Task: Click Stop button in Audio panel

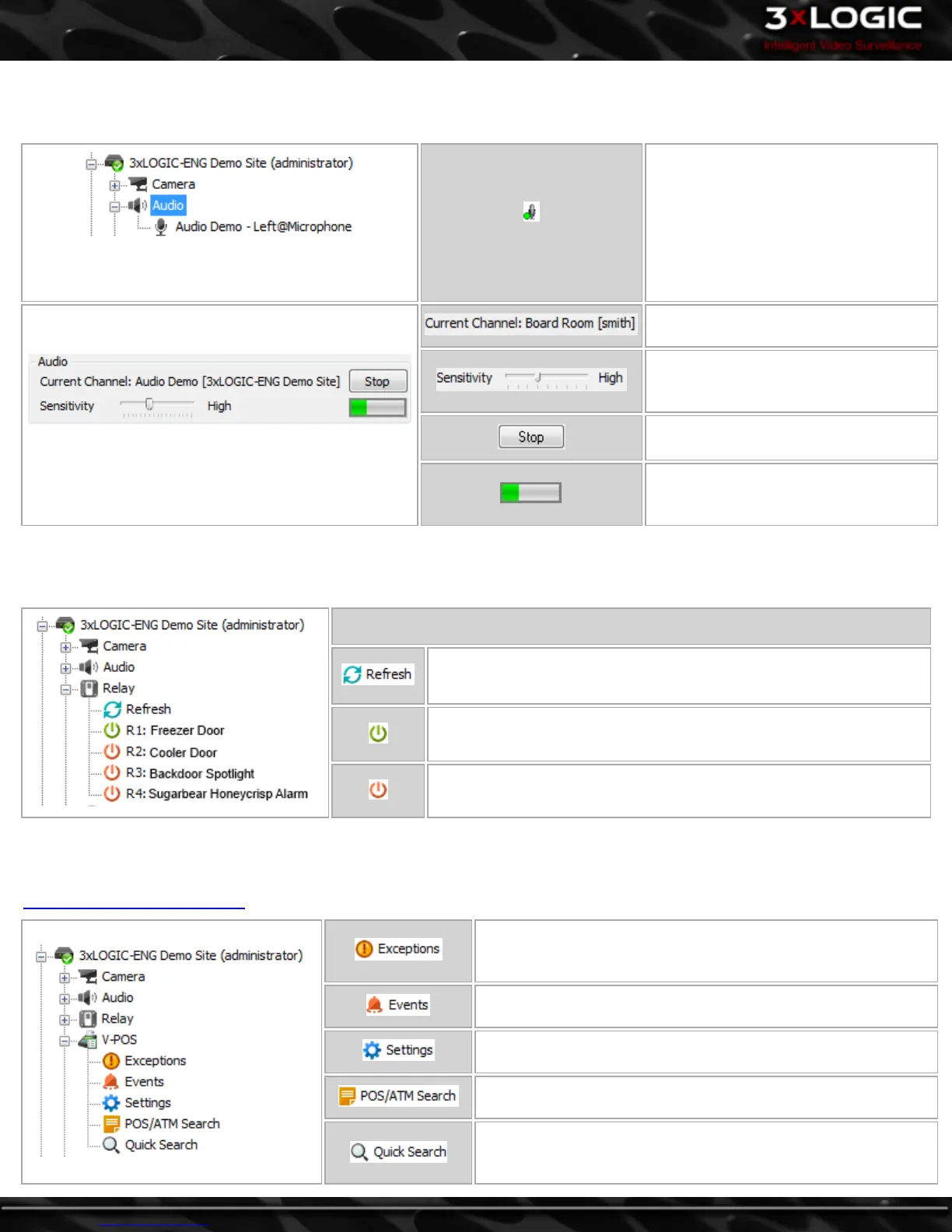Action: point(378,381)
